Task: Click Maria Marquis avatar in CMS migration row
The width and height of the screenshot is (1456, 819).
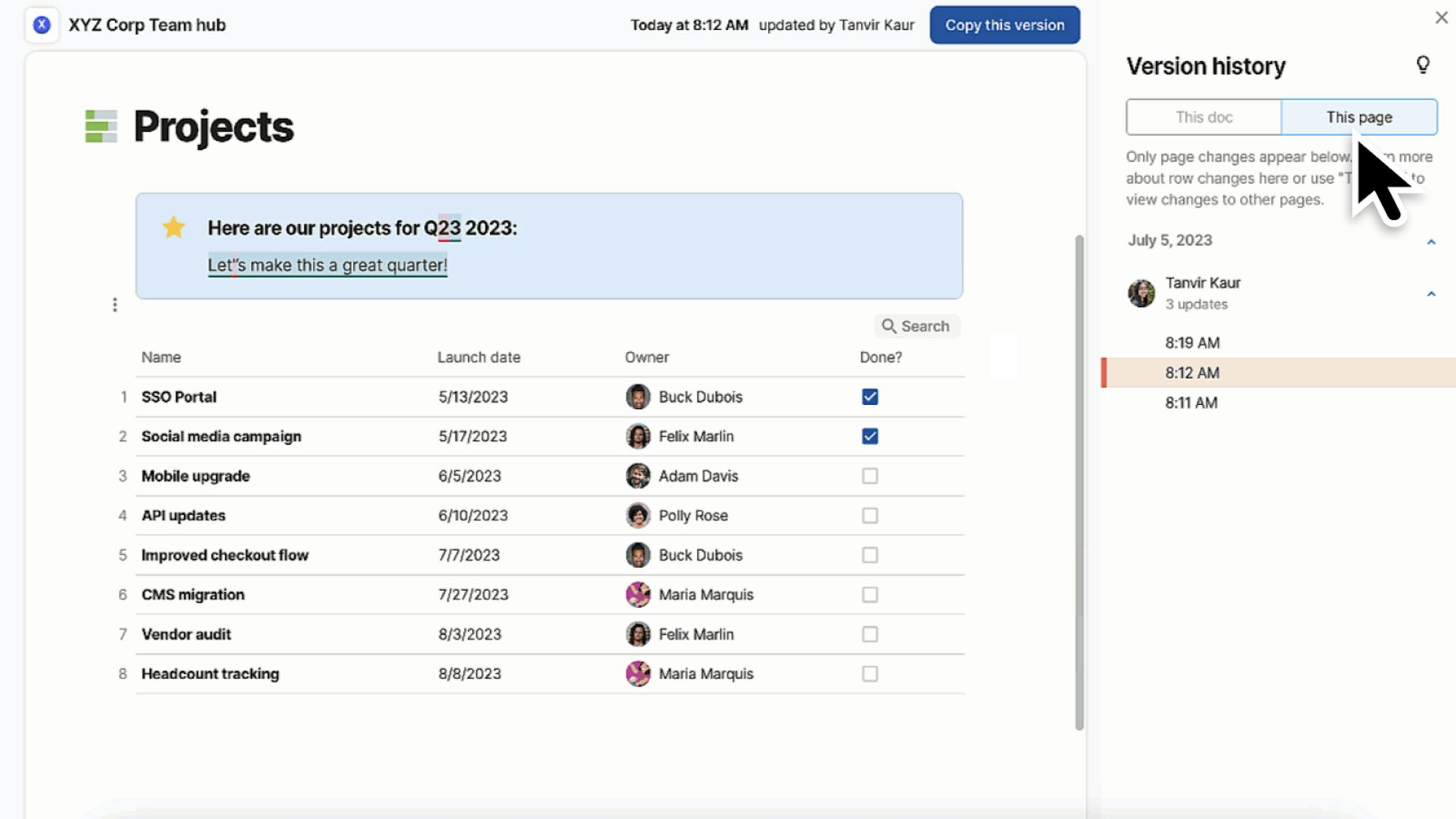Action: pos(638,595)
